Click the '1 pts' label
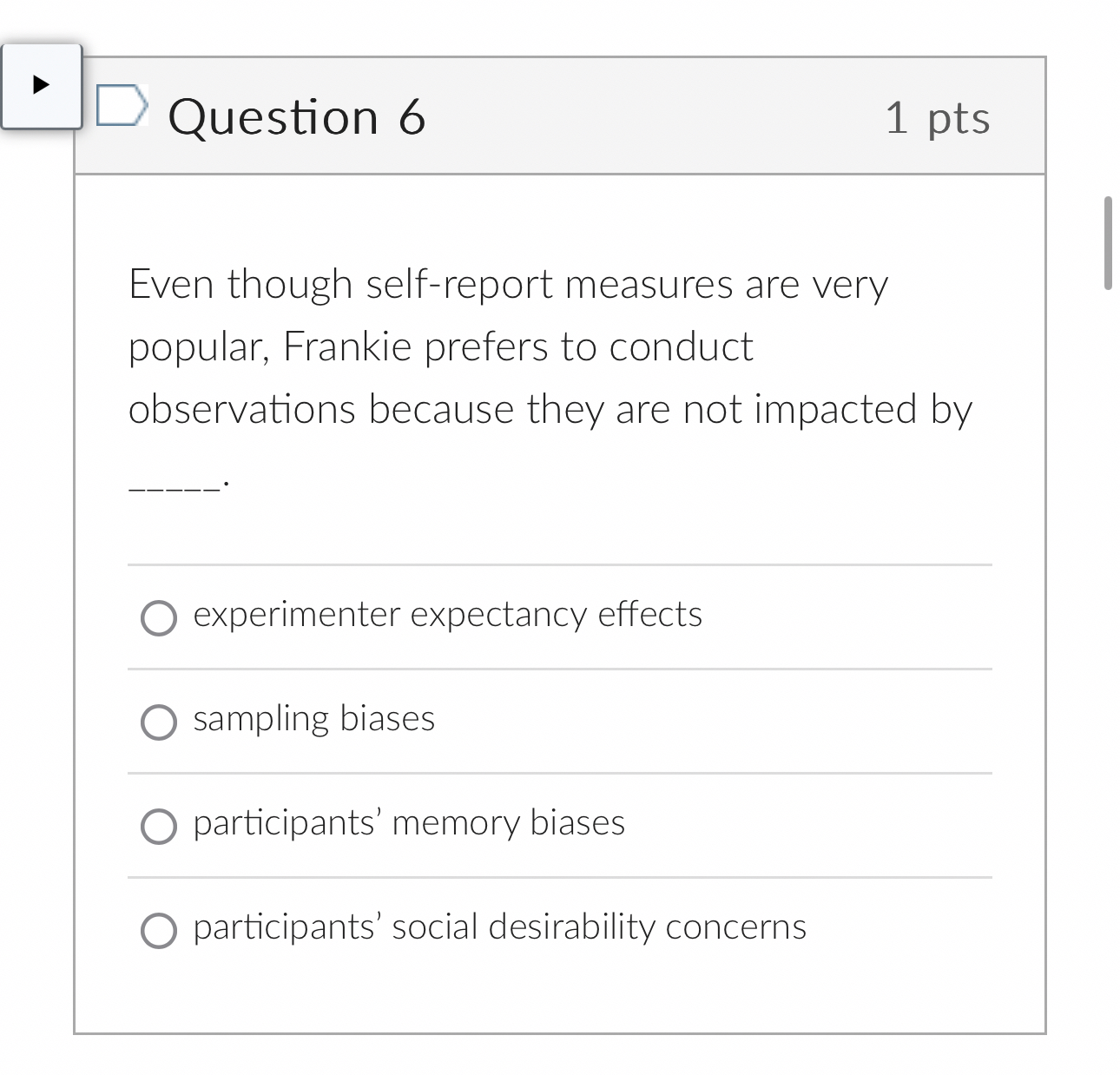This screenshot has width=1120, height=1075. 937,120
